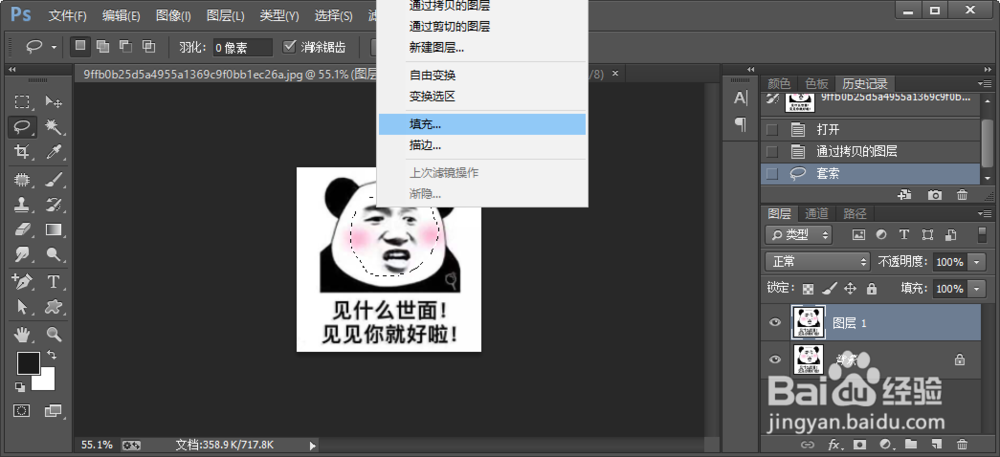Switch to the 通道 tab
Image resolution: width=1000 pixels, height=457 pixels.
click(816, 213)
